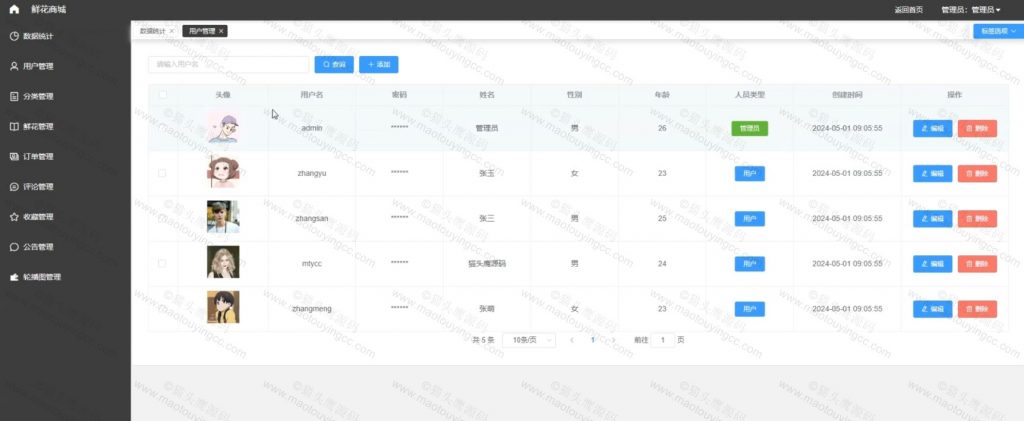1024x421 pixels.
Task: Click the 评论管理 sidebar icon
Action: 14,187
